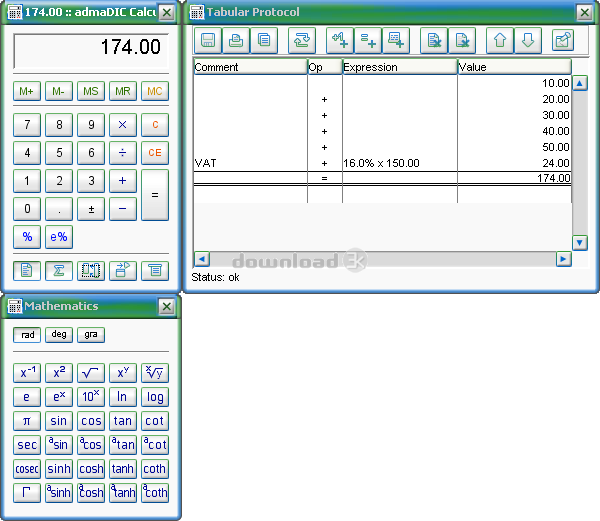Click the add-result row icon (equals plus)

(x=368, y=40)
